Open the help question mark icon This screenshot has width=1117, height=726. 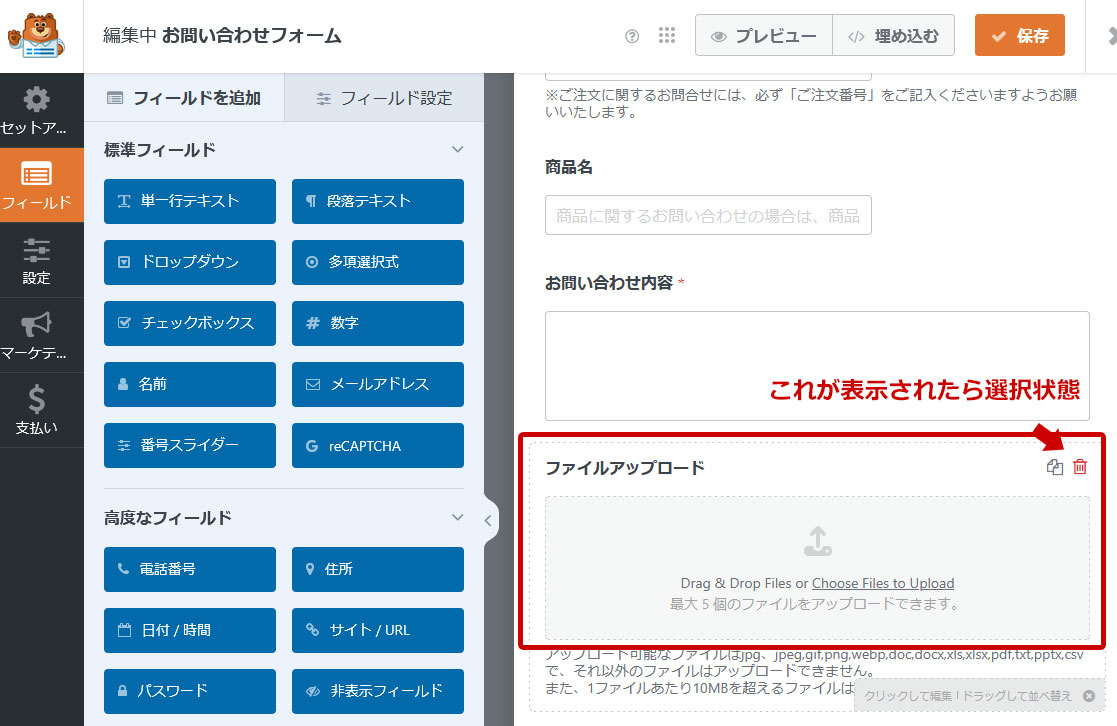click(632, 36)
